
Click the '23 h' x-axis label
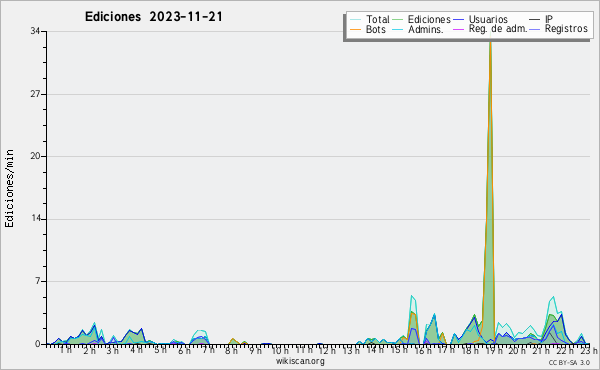(589, 351)
